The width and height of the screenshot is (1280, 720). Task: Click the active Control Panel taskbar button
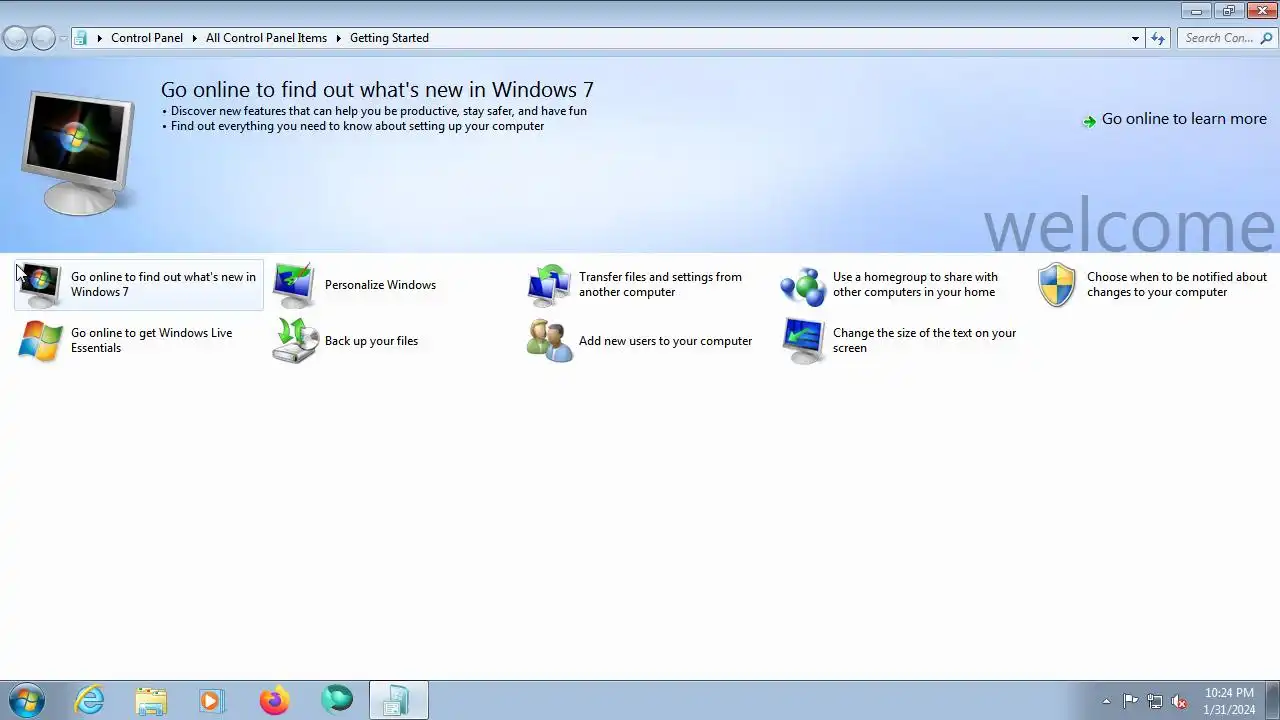[398, 700]
